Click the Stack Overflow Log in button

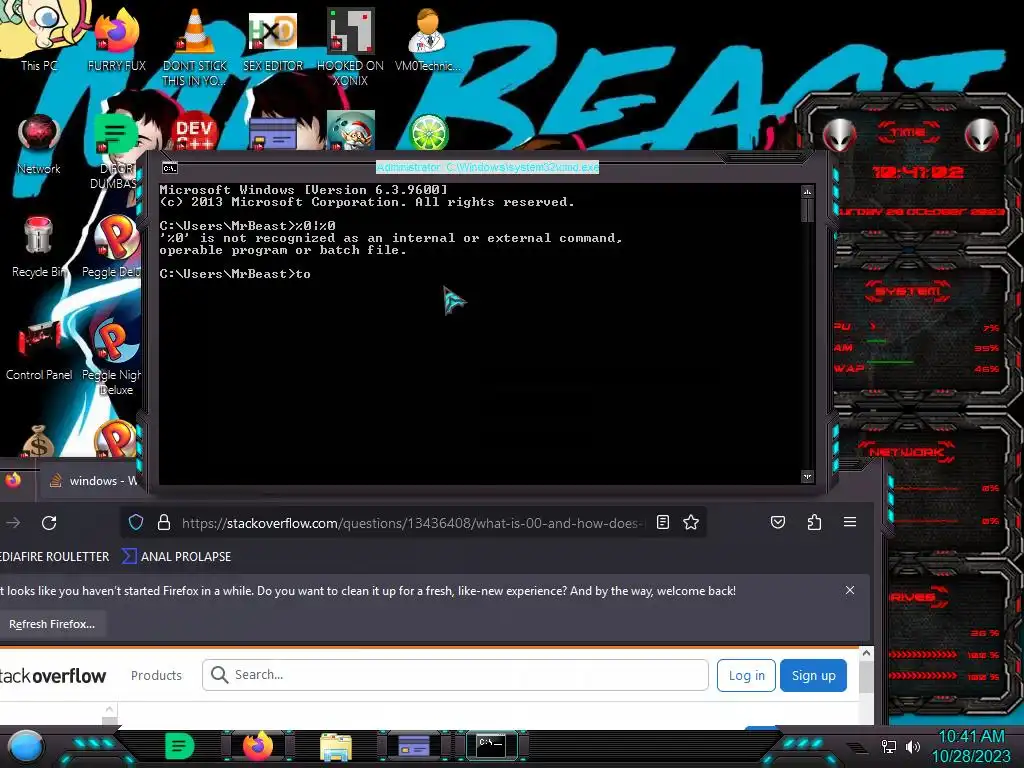(x=746, y=675)
